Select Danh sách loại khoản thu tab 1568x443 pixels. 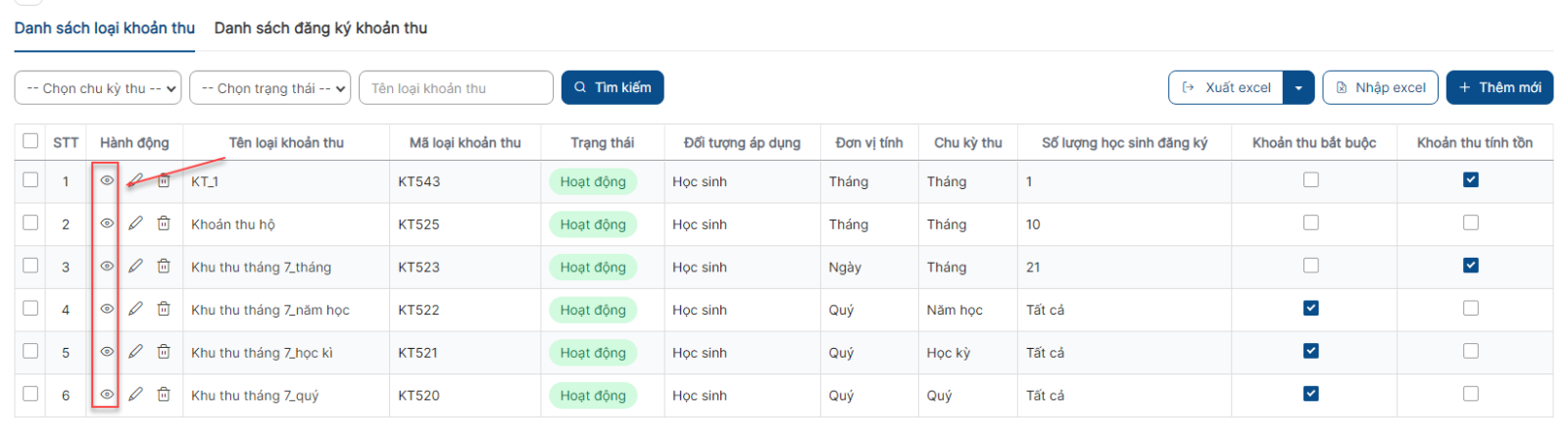pyautogui.click(x=105, y=27)
